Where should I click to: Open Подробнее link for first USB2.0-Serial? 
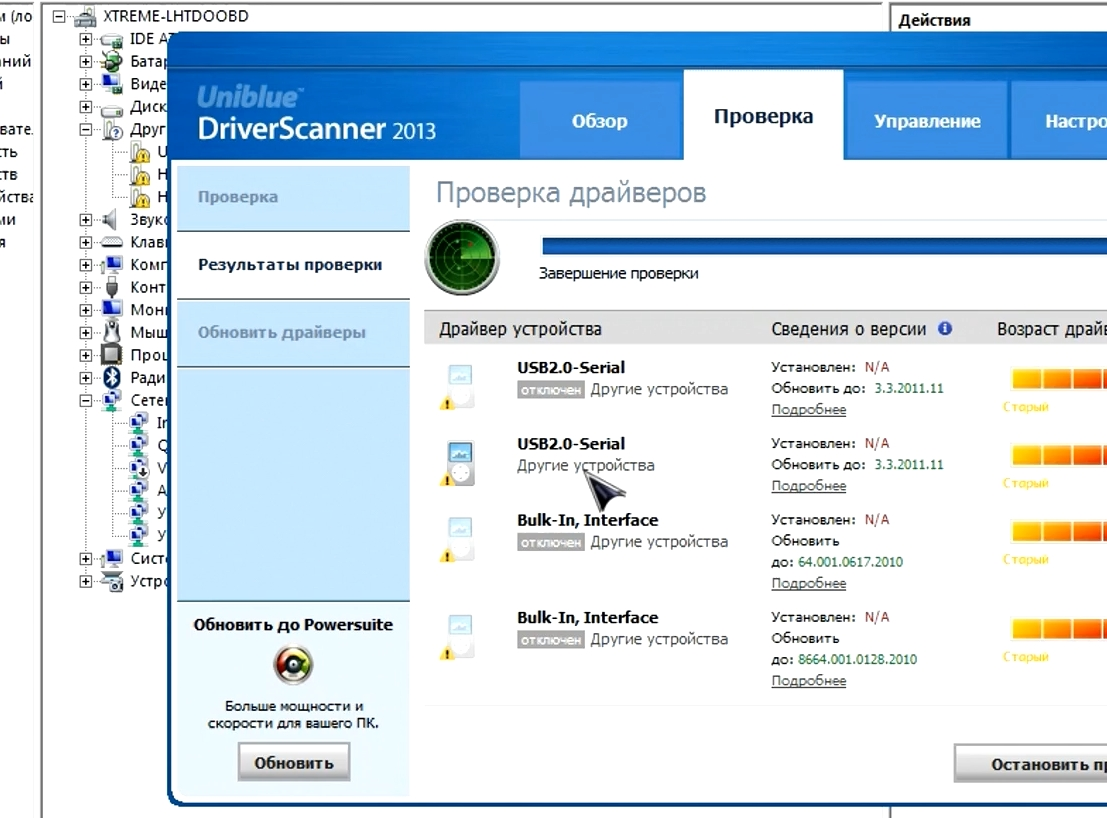[808, 409]
